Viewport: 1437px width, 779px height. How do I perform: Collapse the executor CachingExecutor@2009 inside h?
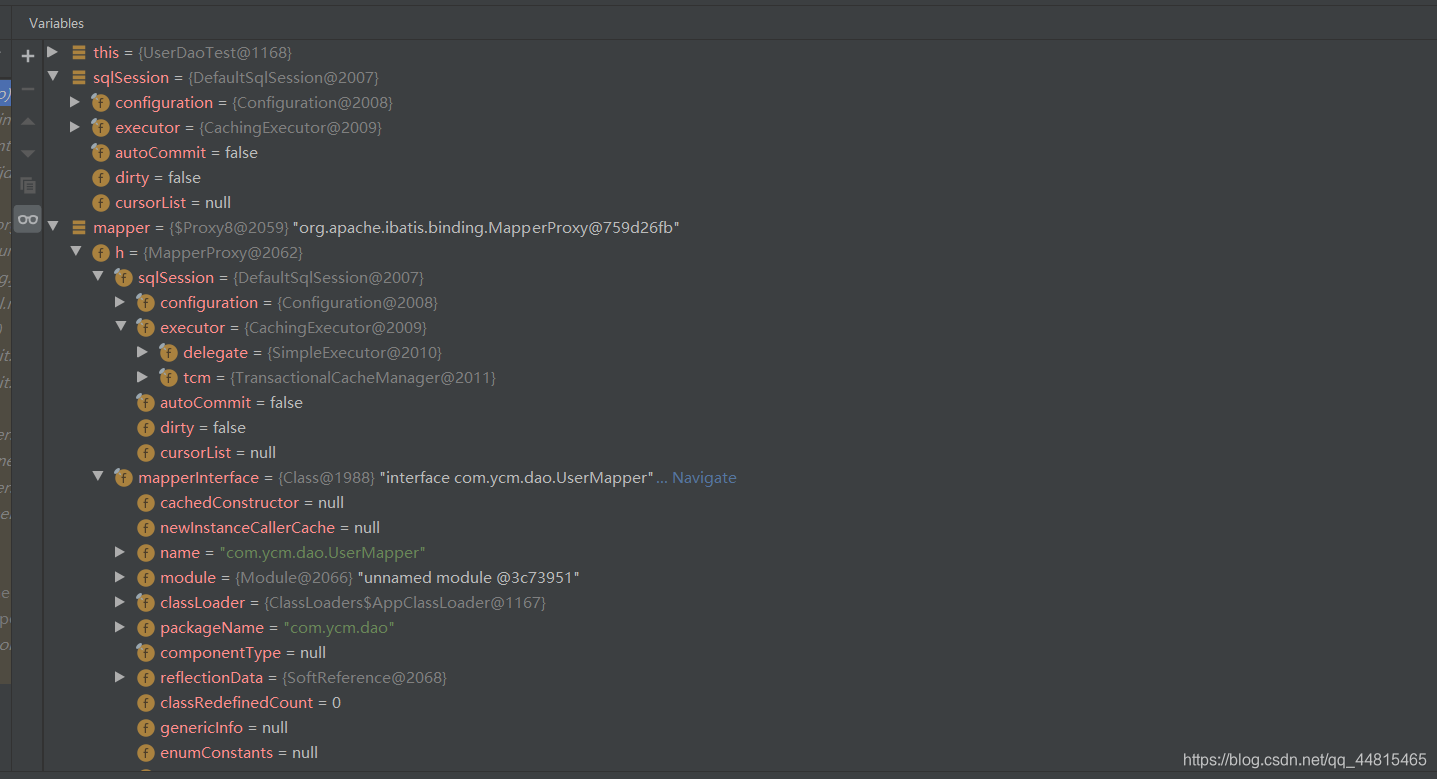point(120,327)
